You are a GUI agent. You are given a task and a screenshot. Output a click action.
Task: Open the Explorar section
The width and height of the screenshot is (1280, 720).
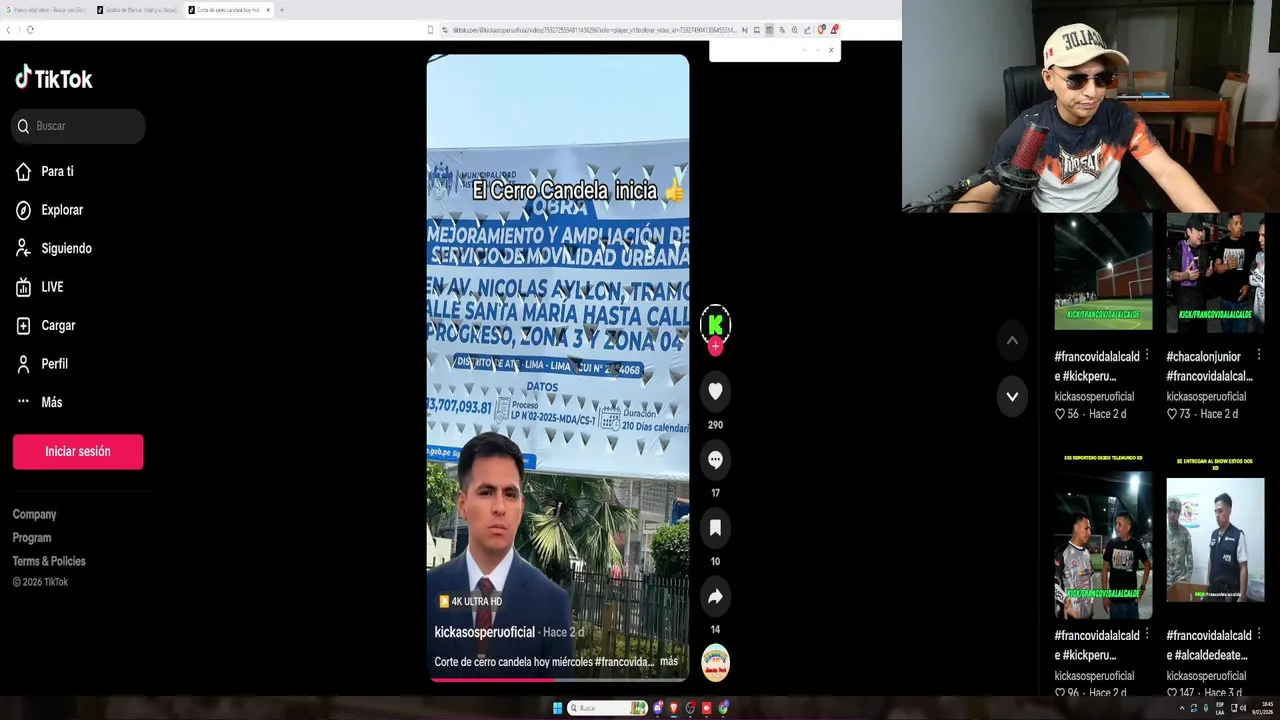[x=49, y=210]
